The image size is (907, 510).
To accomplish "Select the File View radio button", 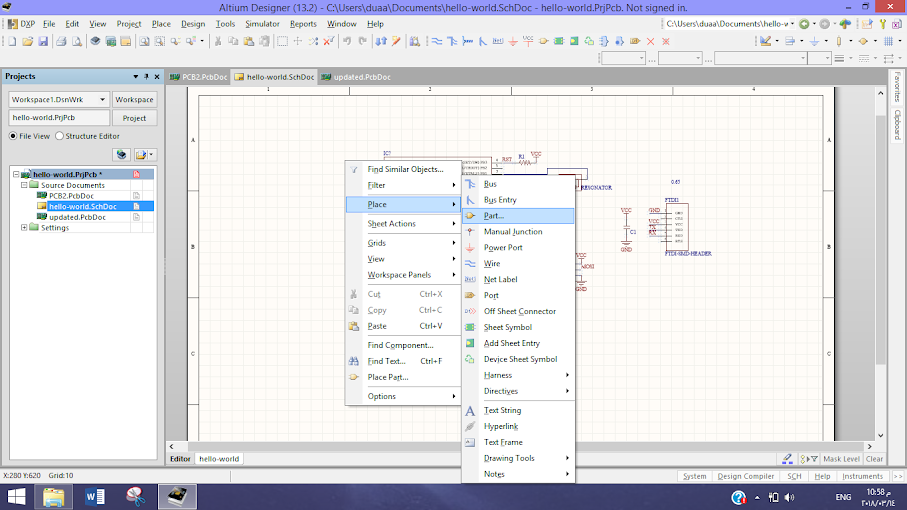I will 13,136.
